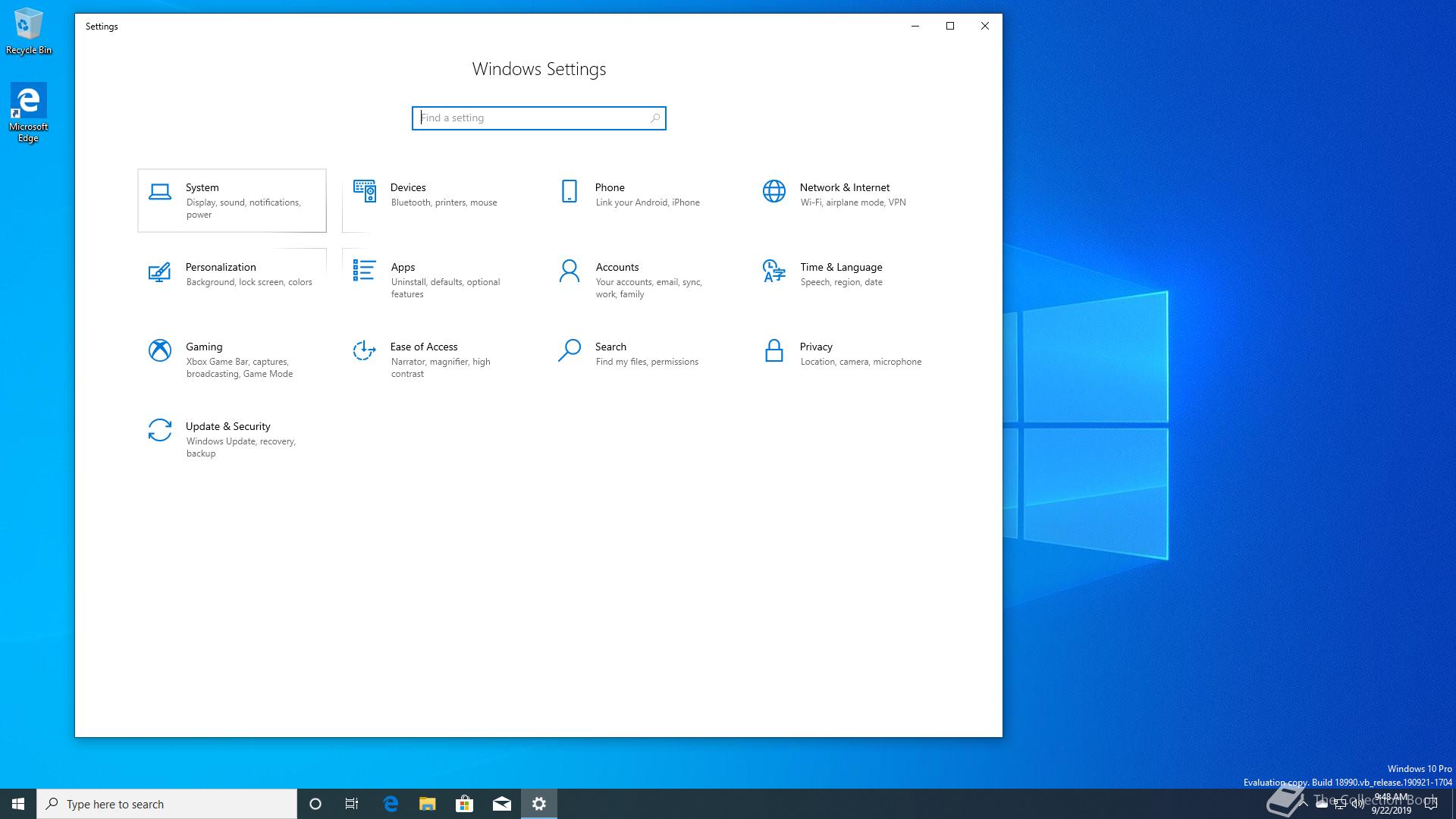
Task: Click "Find my files, permissions" text
Action: coord(647,362)
